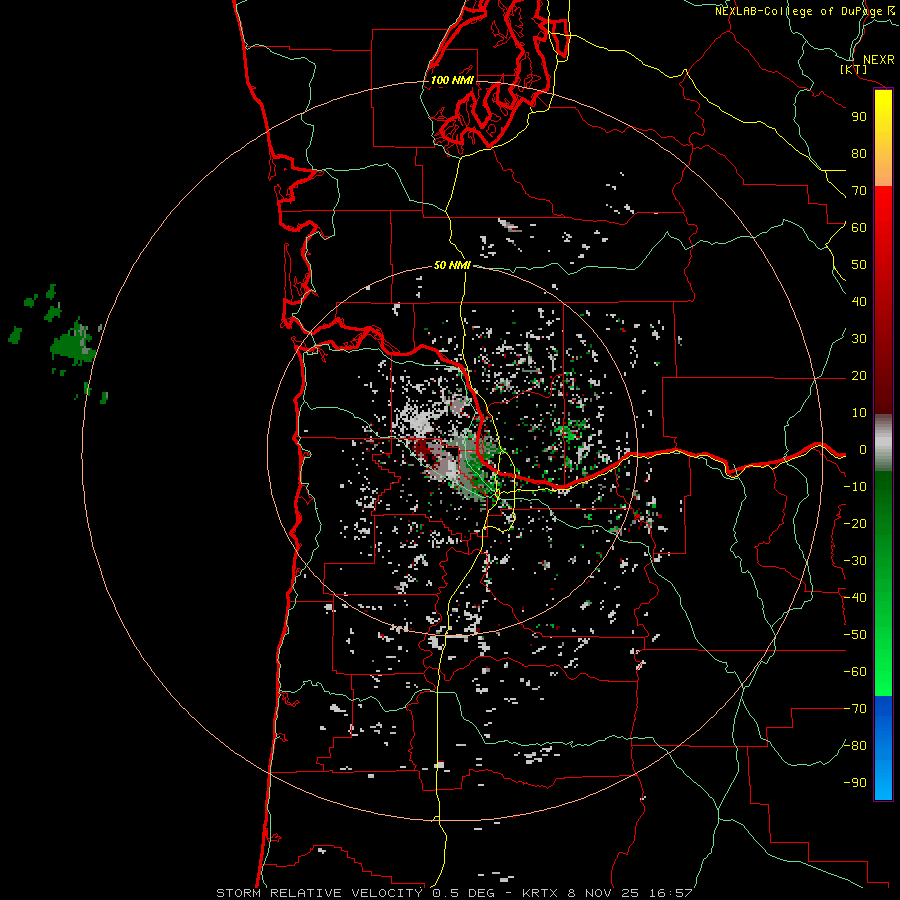This screenshot has width=900, height=900.
Task: Click the -20 value on the velocity legend
Action: point(855,523)
